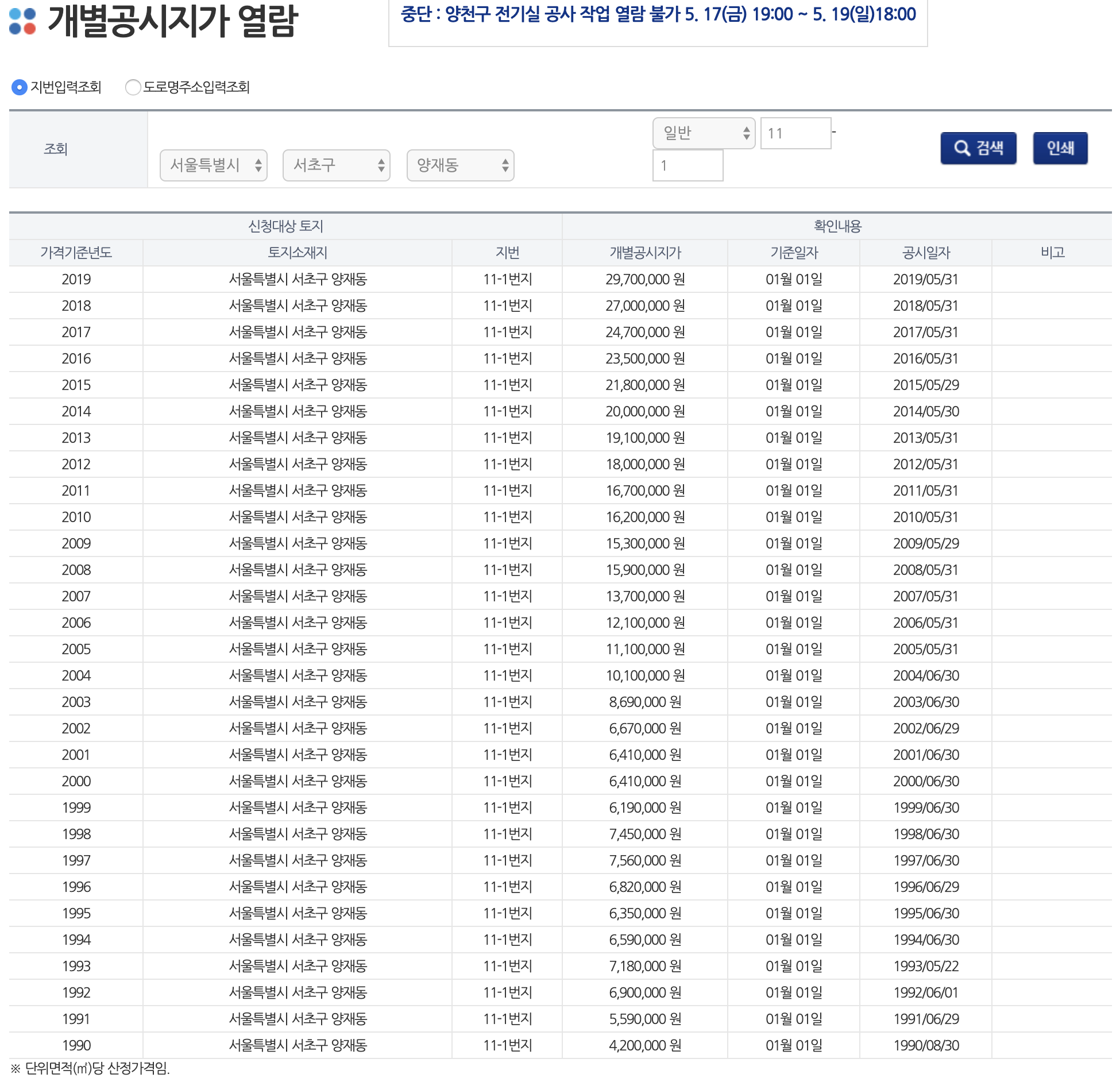Screen dimensions: 1120x1082
Task: Select the 4,200,000 원 price cell
Action: tap(645, 1045)
